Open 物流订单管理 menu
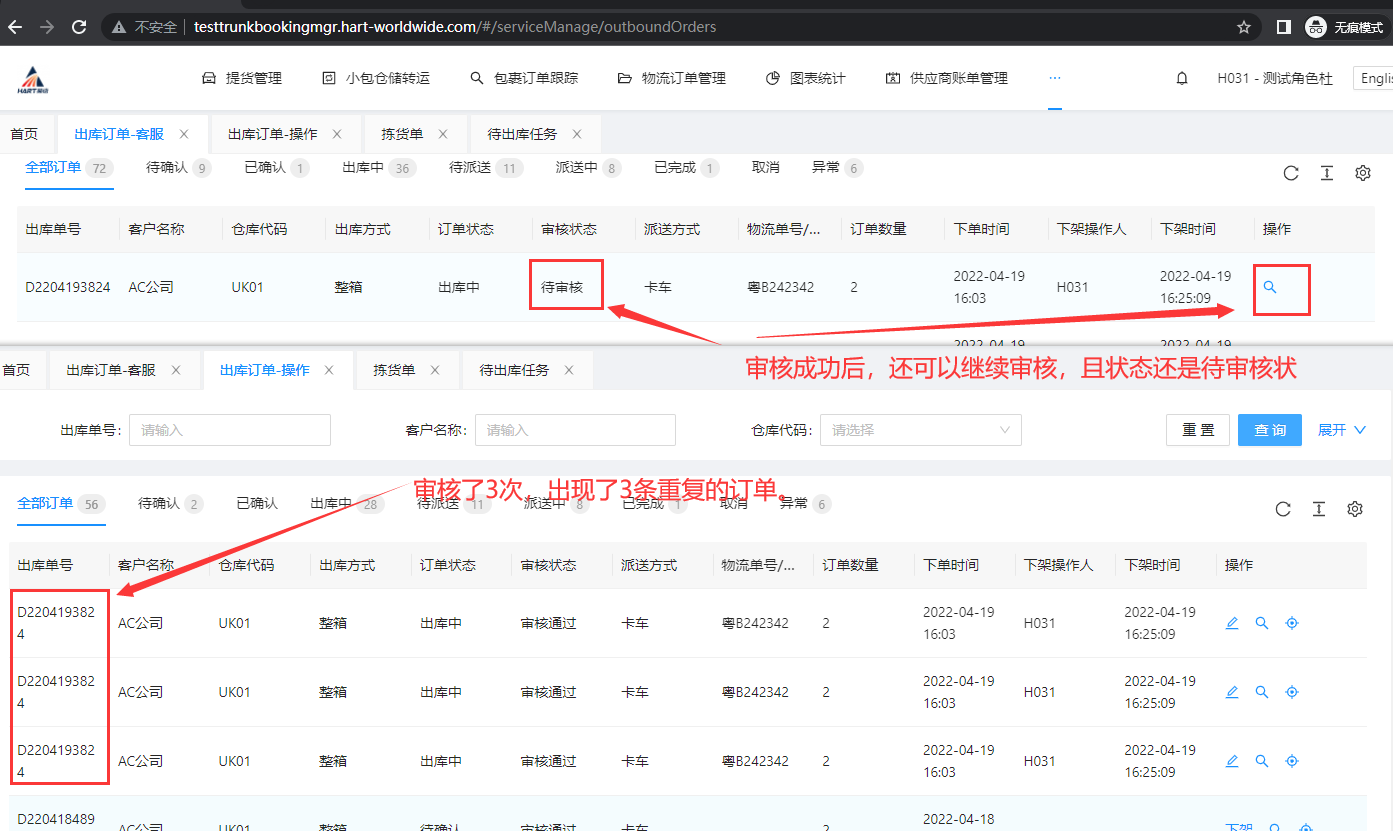 (672, 78)
